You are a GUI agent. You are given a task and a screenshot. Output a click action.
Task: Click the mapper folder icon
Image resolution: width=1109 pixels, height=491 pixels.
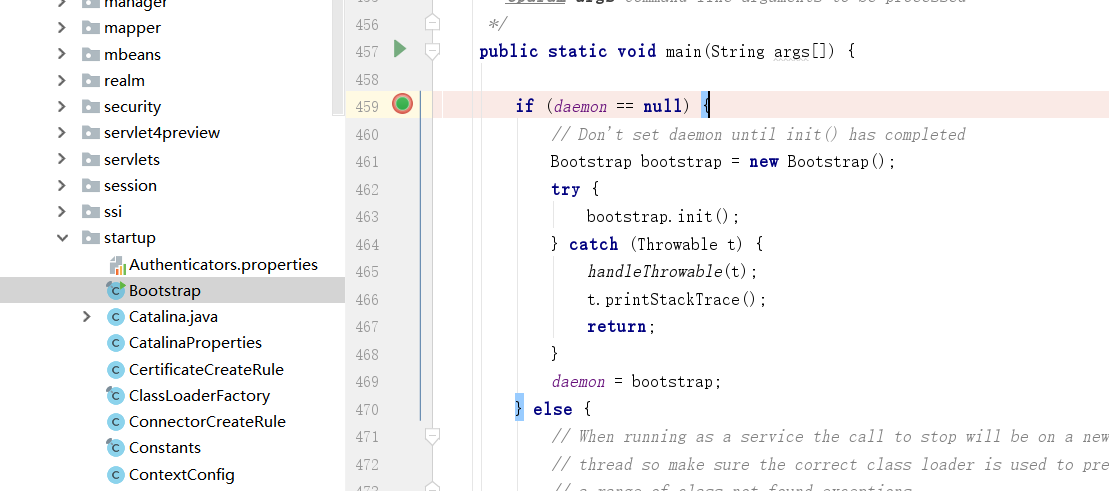pyautogui.click(x=91, y=28)
